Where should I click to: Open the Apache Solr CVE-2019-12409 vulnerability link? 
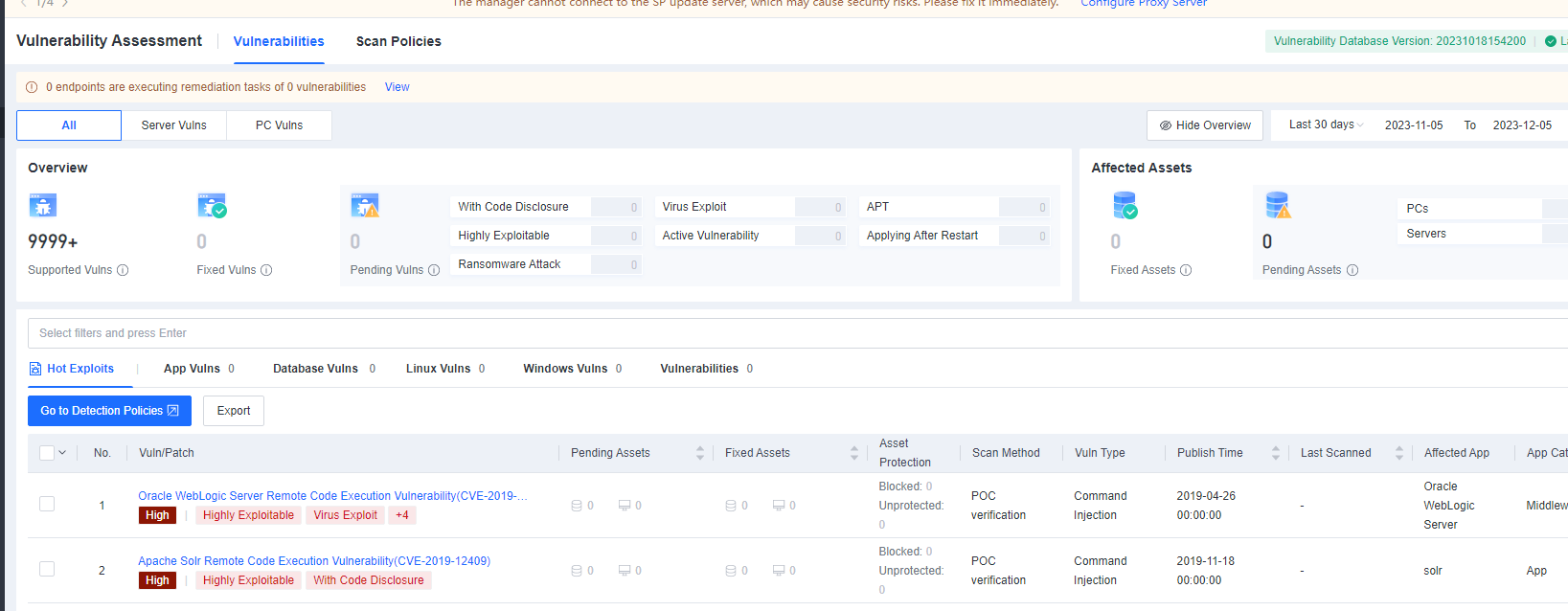point(313,561)
